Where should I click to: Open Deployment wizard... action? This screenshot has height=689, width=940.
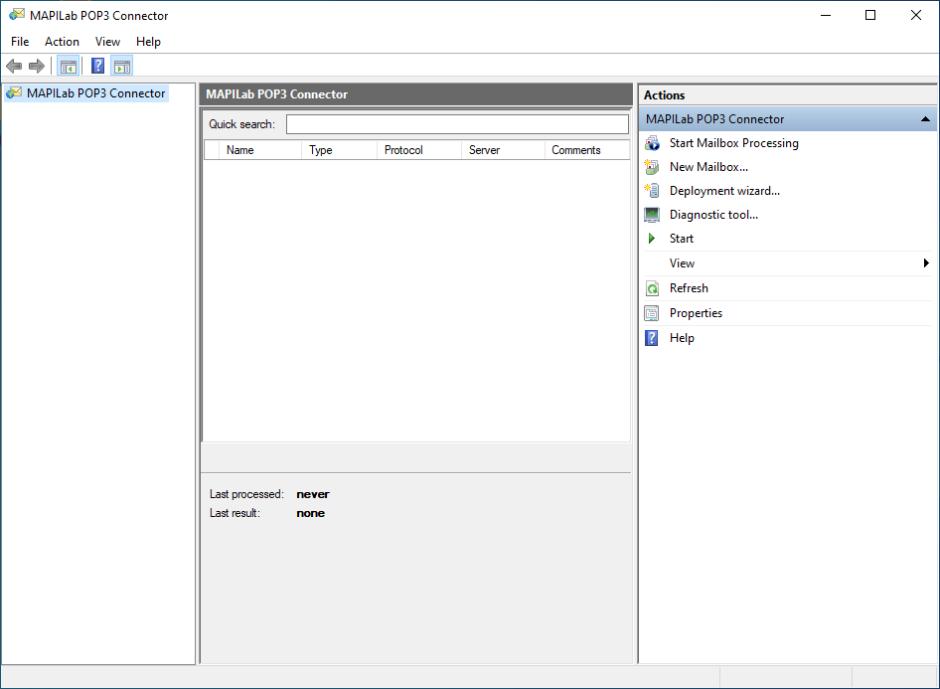pyautogui.click(x=725, y=191)
